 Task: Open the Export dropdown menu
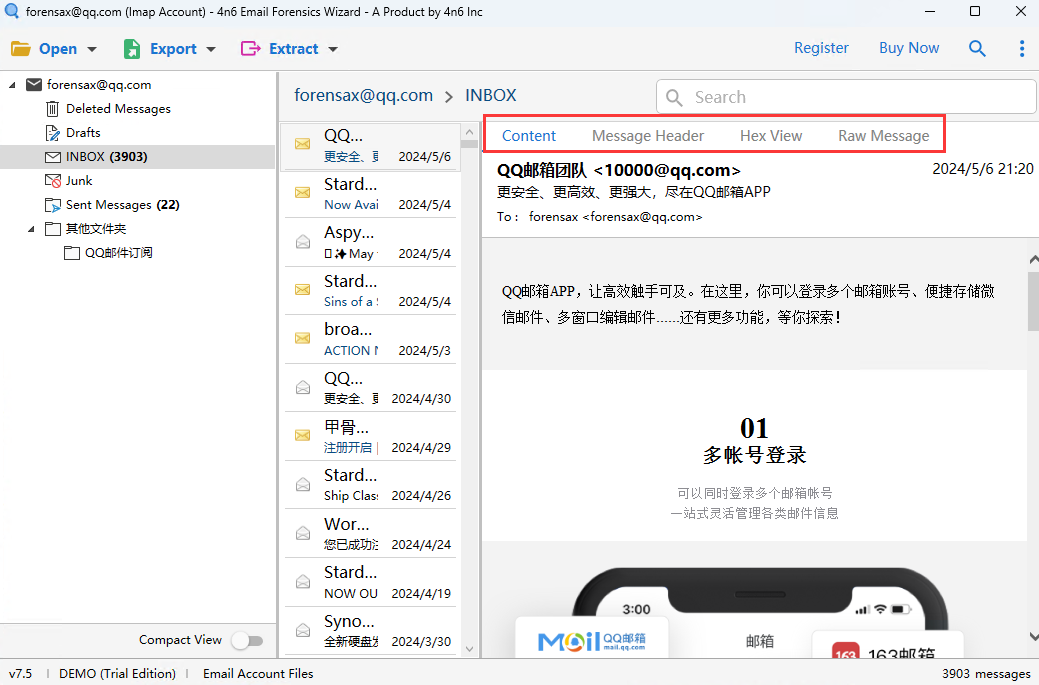[169, 48]
